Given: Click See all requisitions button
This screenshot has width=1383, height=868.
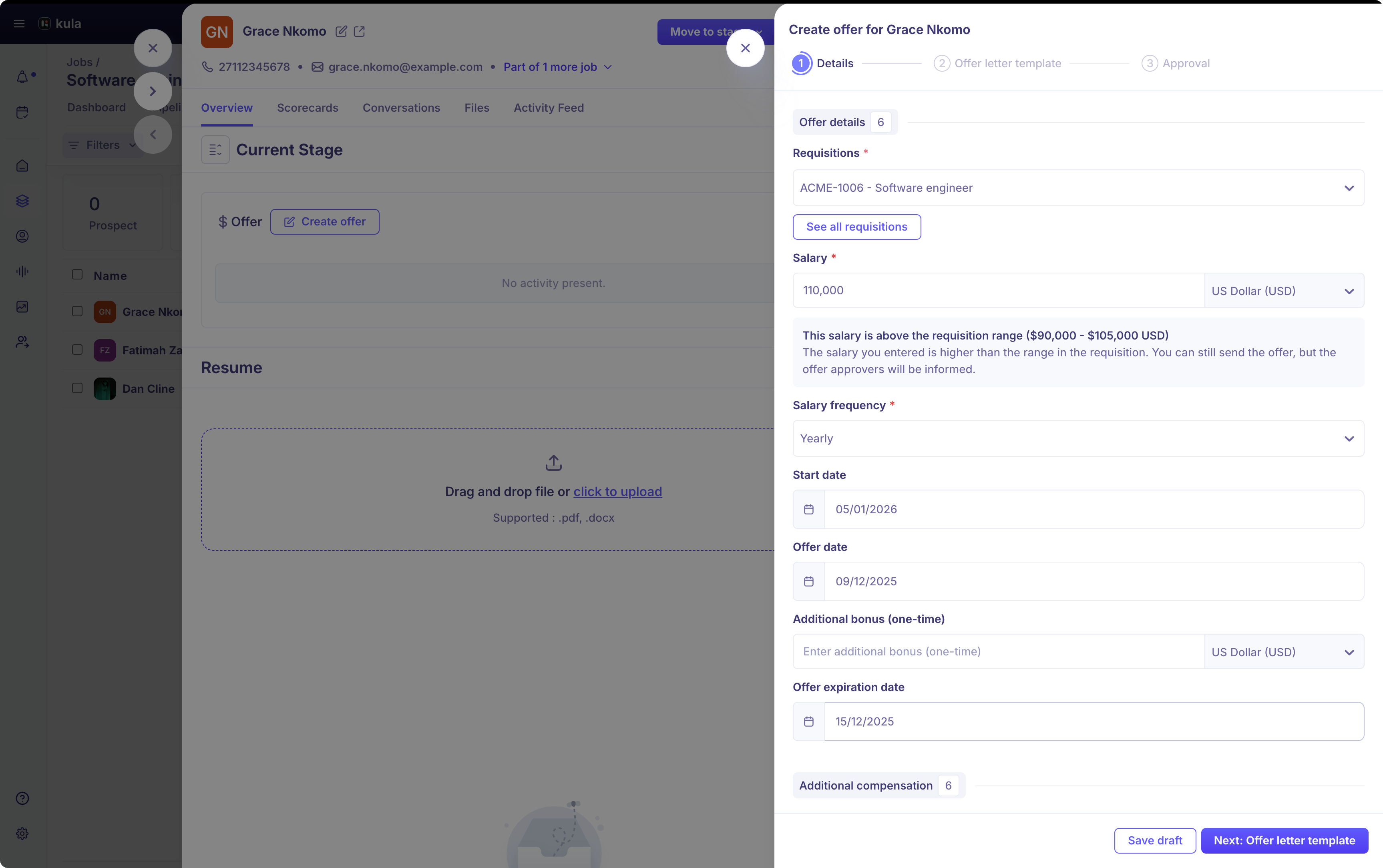Looking at the screenshot, I should coord(856,227).
